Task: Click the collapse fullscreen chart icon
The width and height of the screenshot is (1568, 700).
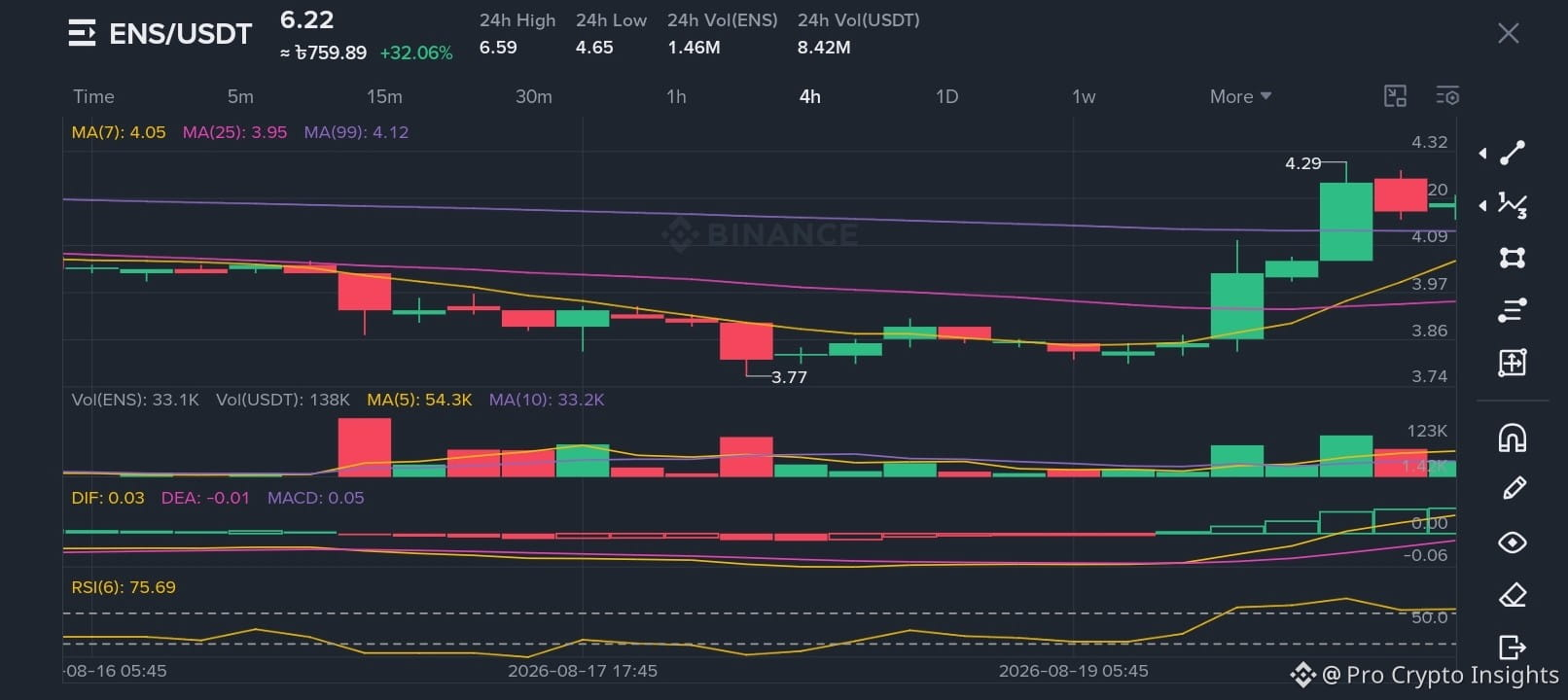Action: 1395,95
